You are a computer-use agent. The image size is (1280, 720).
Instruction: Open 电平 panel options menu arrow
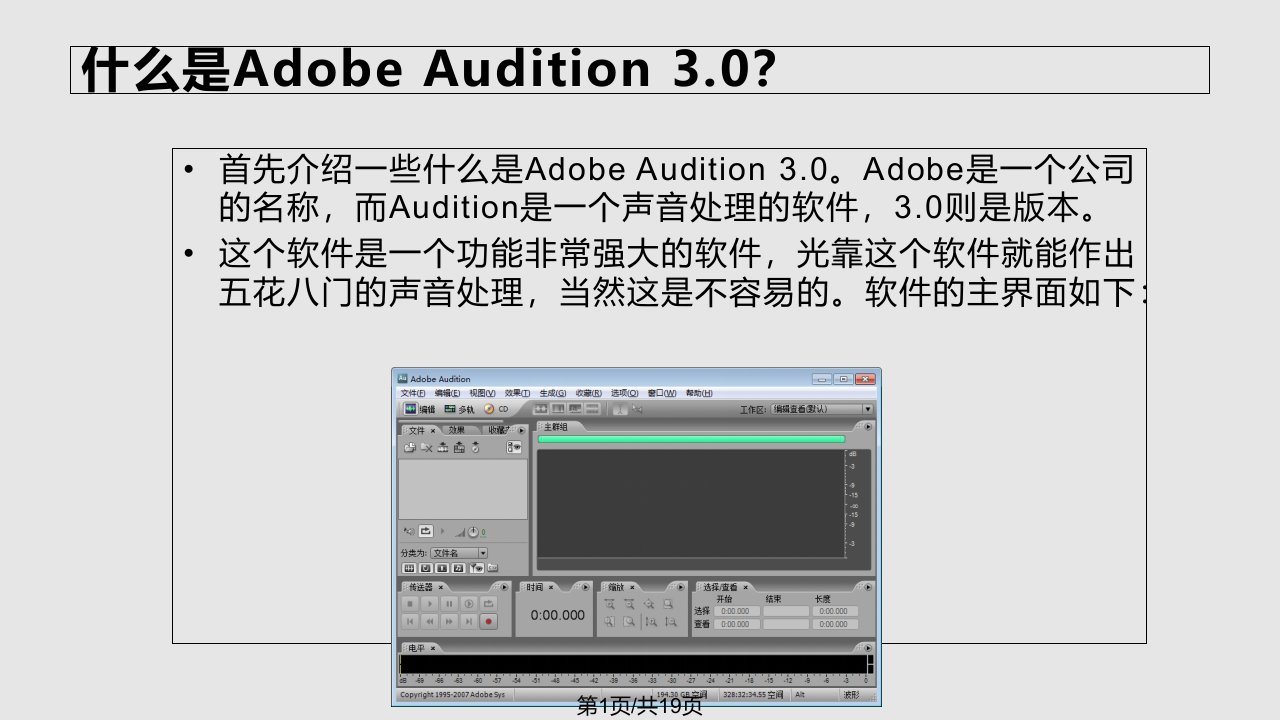pyautogui.click(x=867, y=647)
